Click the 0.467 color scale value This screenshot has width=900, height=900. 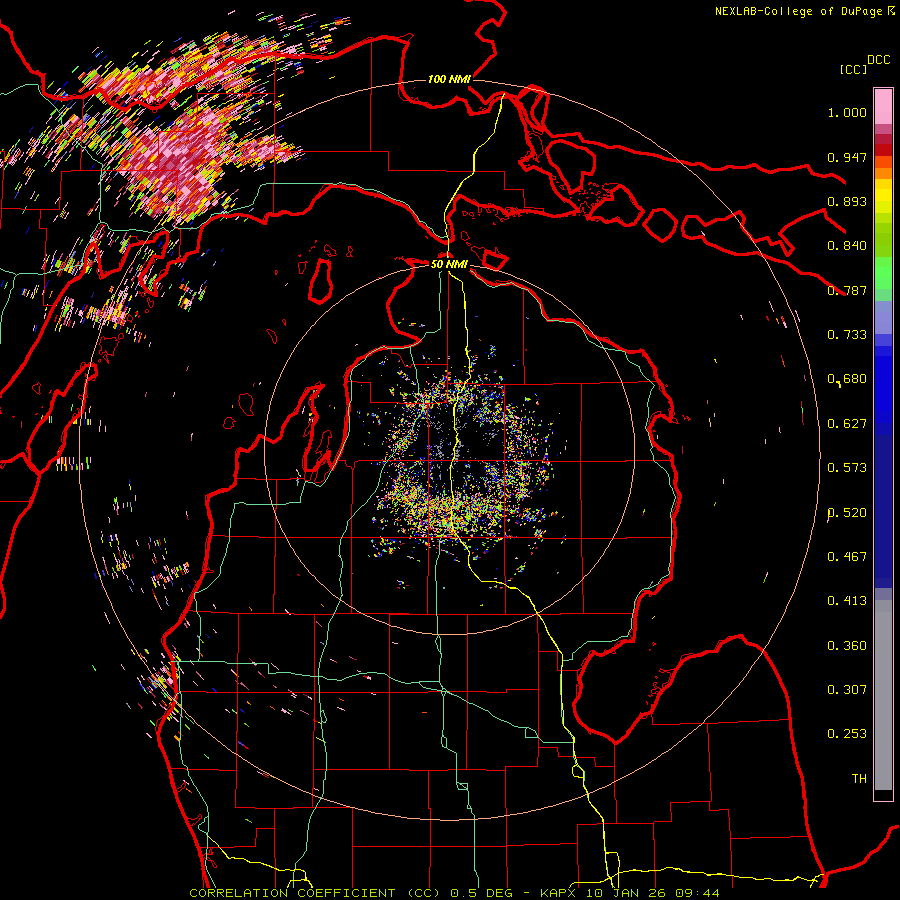[847, 557]
